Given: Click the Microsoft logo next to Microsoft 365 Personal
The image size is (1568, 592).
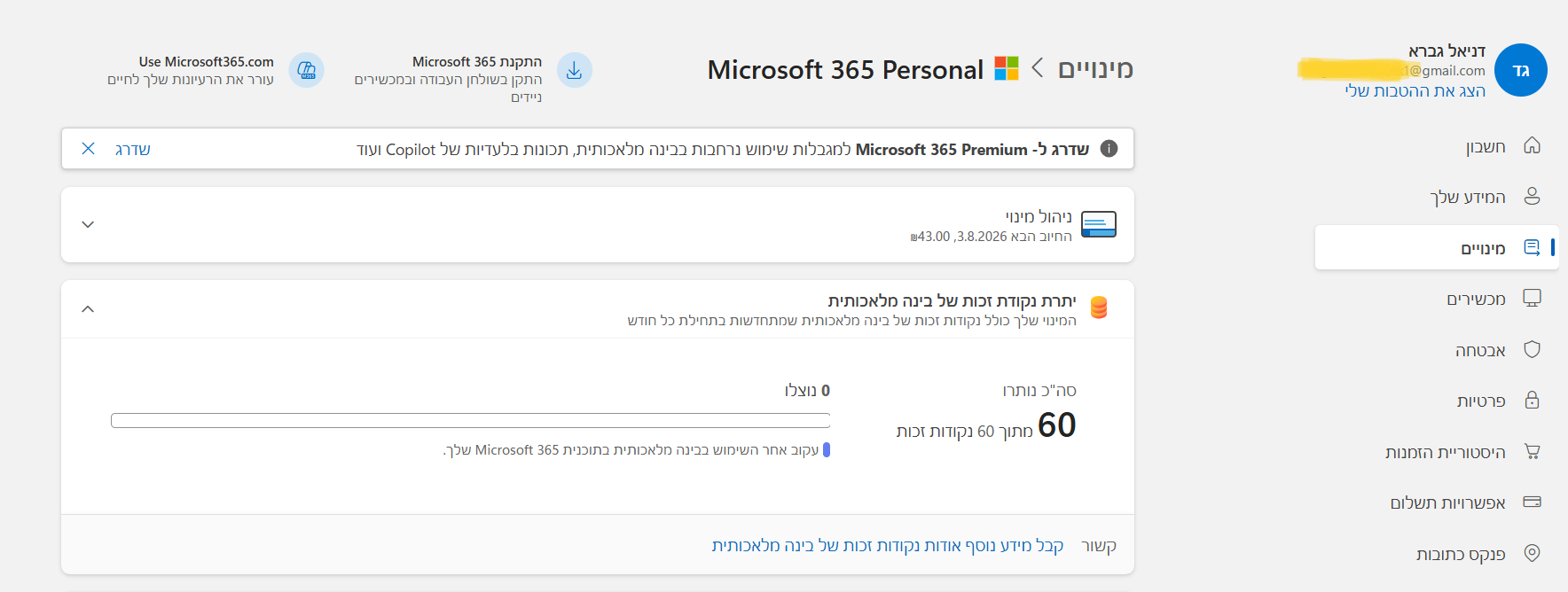Looking at the screenshot, I should click(x=1007, y=68).
